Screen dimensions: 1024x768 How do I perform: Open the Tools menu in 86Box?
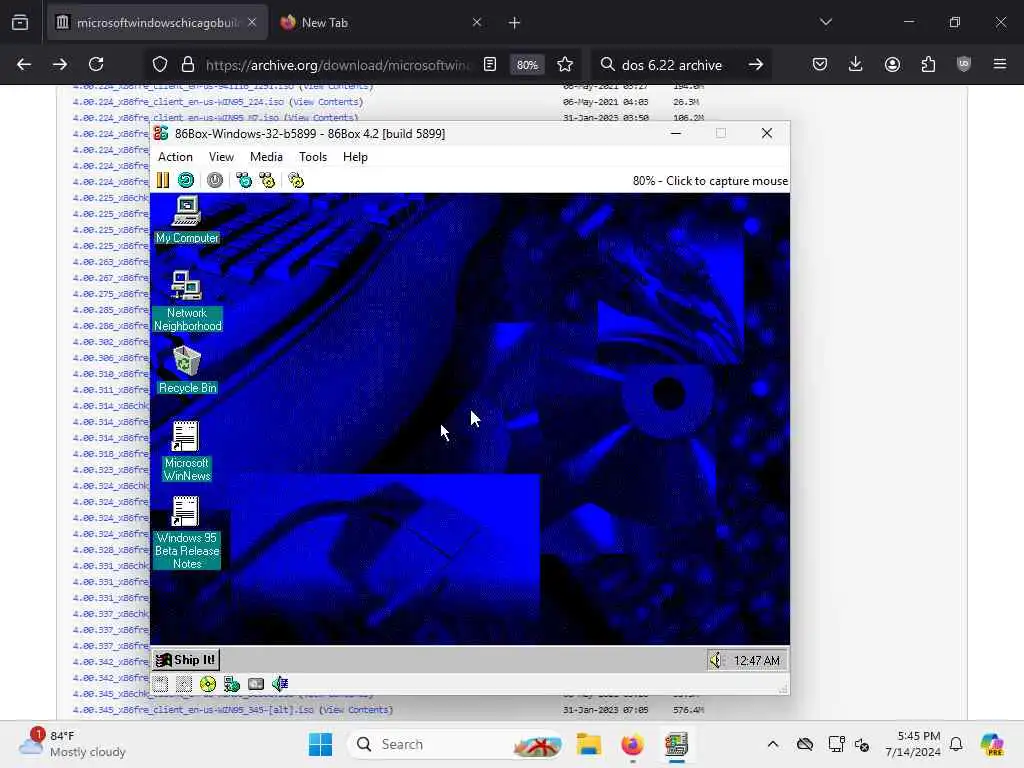tap(313, 157)
